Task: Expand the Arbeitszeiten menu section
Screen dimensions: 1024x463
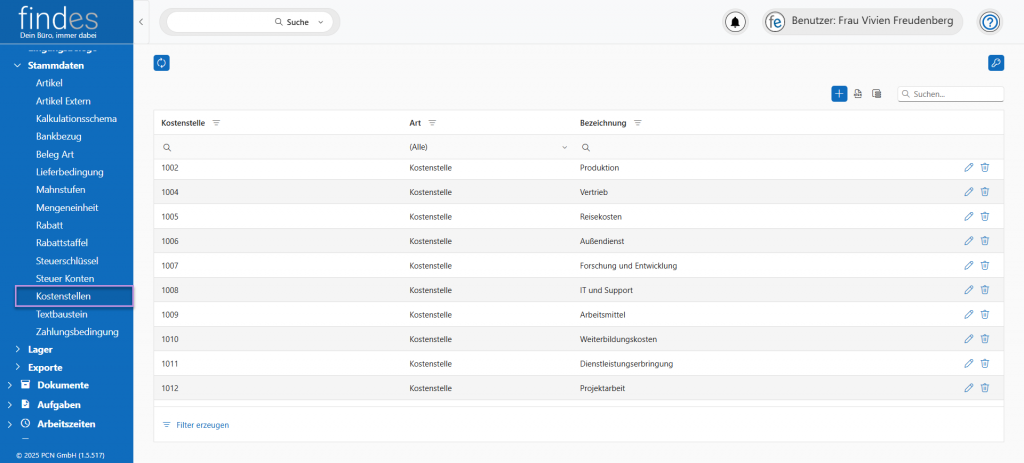Action: (x=10, y=423)
